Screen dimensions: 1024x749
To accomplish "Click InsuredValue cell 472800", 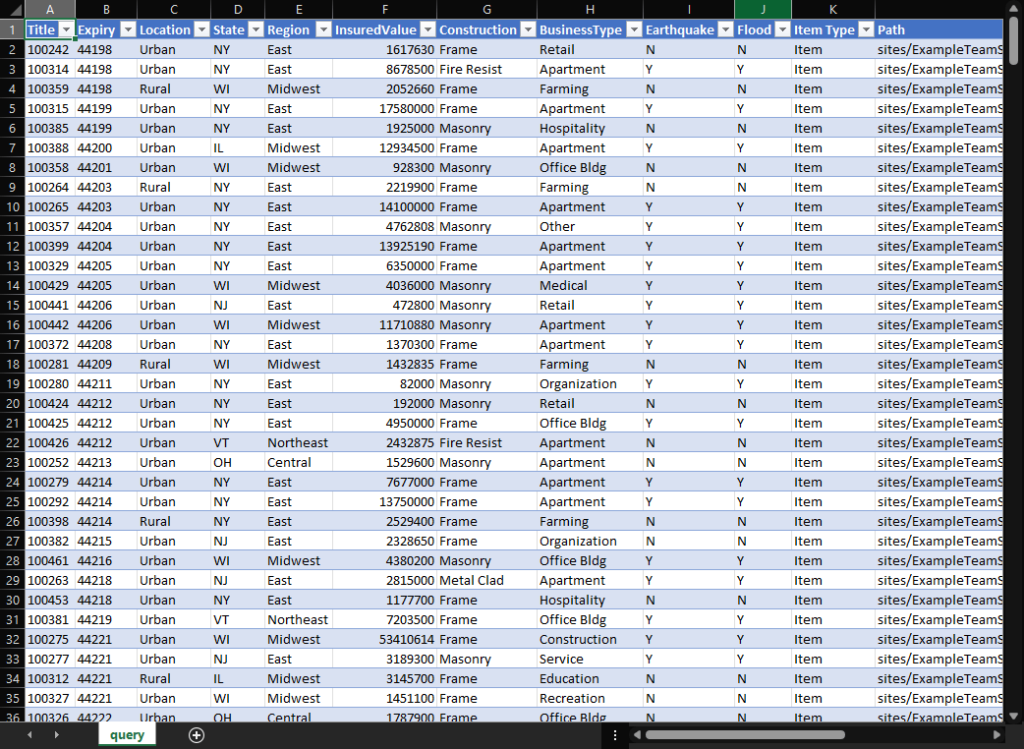I will tap(385, 305).
